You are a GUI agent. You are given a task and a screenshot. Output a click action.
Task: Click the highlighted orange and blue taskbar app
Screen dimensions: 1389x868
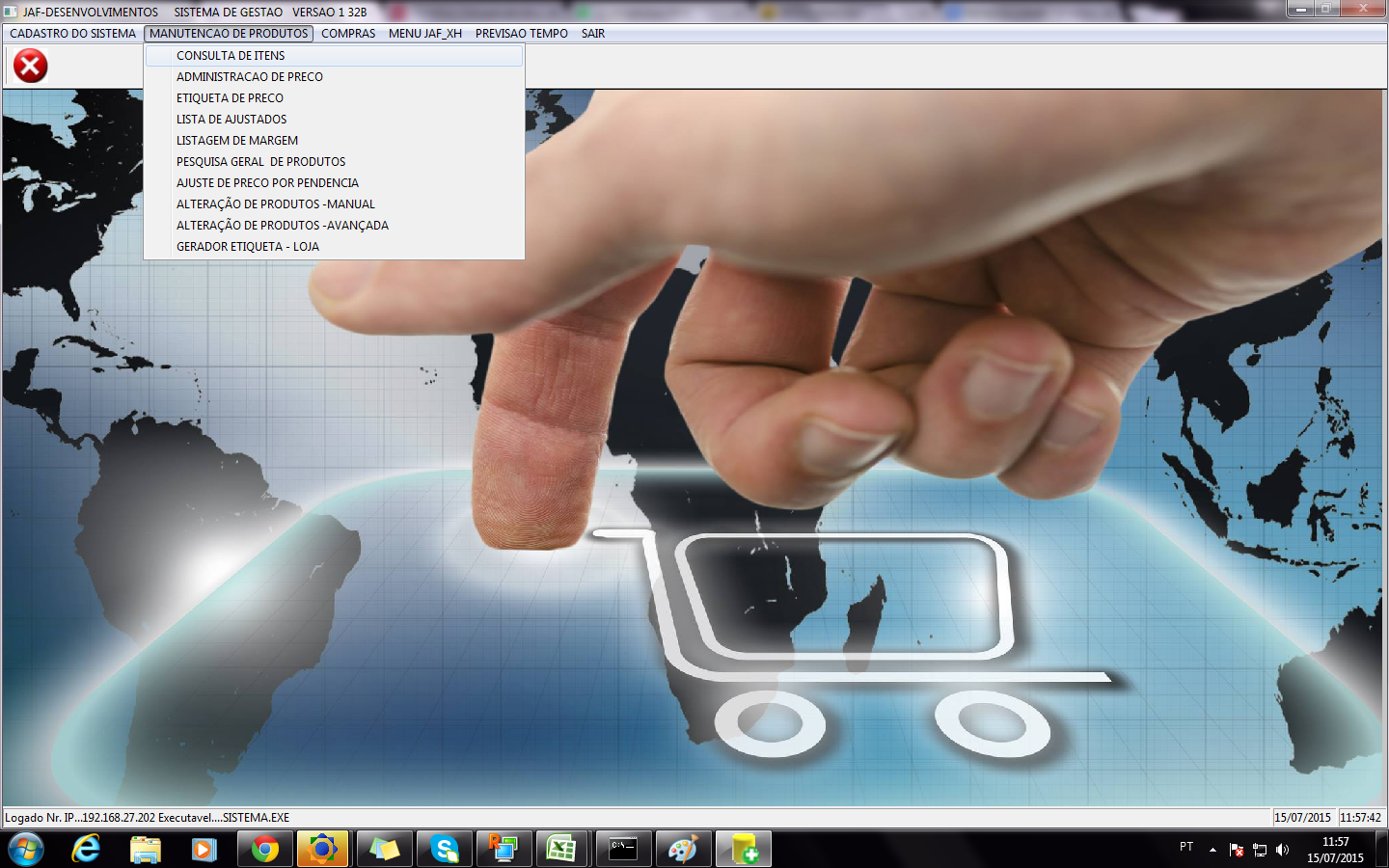[x=322, y=850]
